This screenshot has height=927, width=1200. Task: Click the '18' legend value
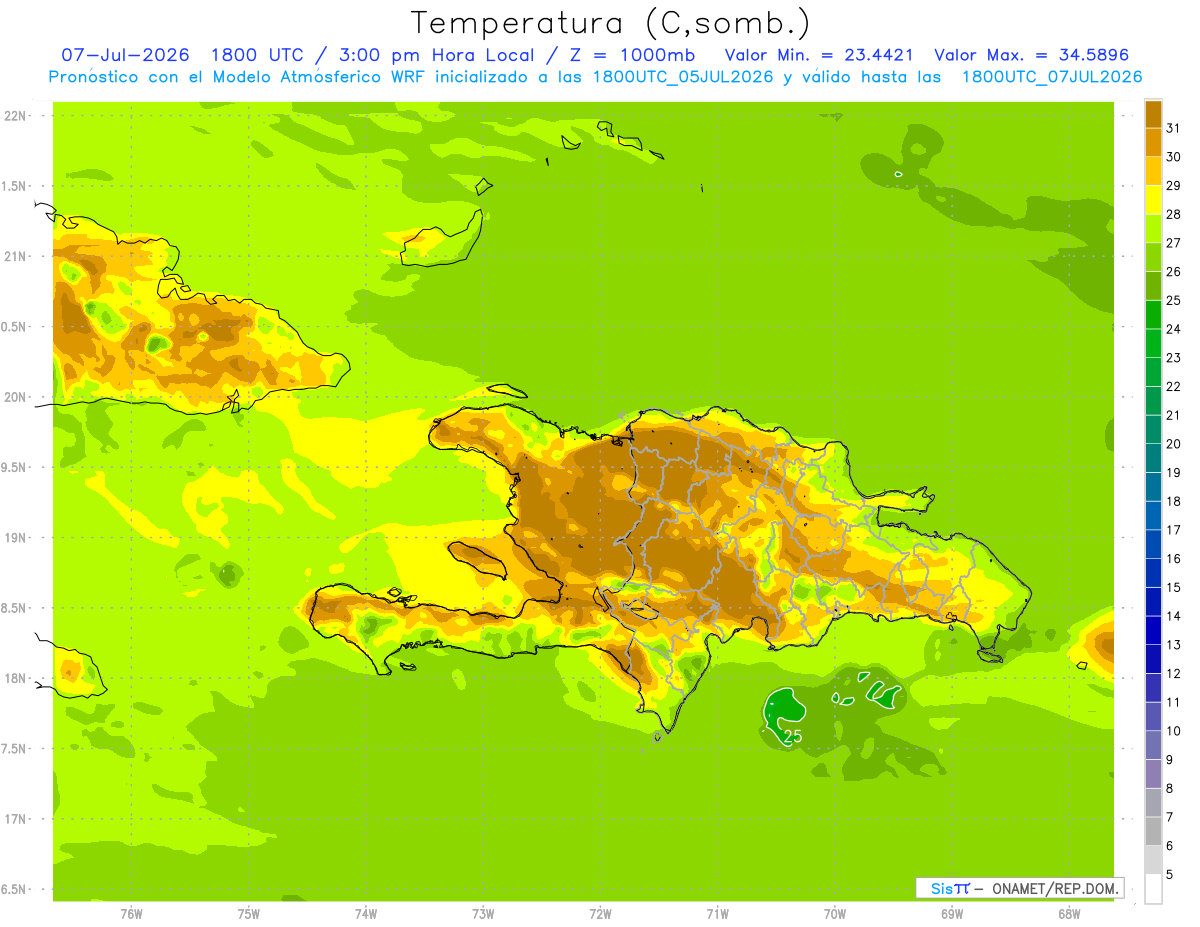(x=1174, y=501)
